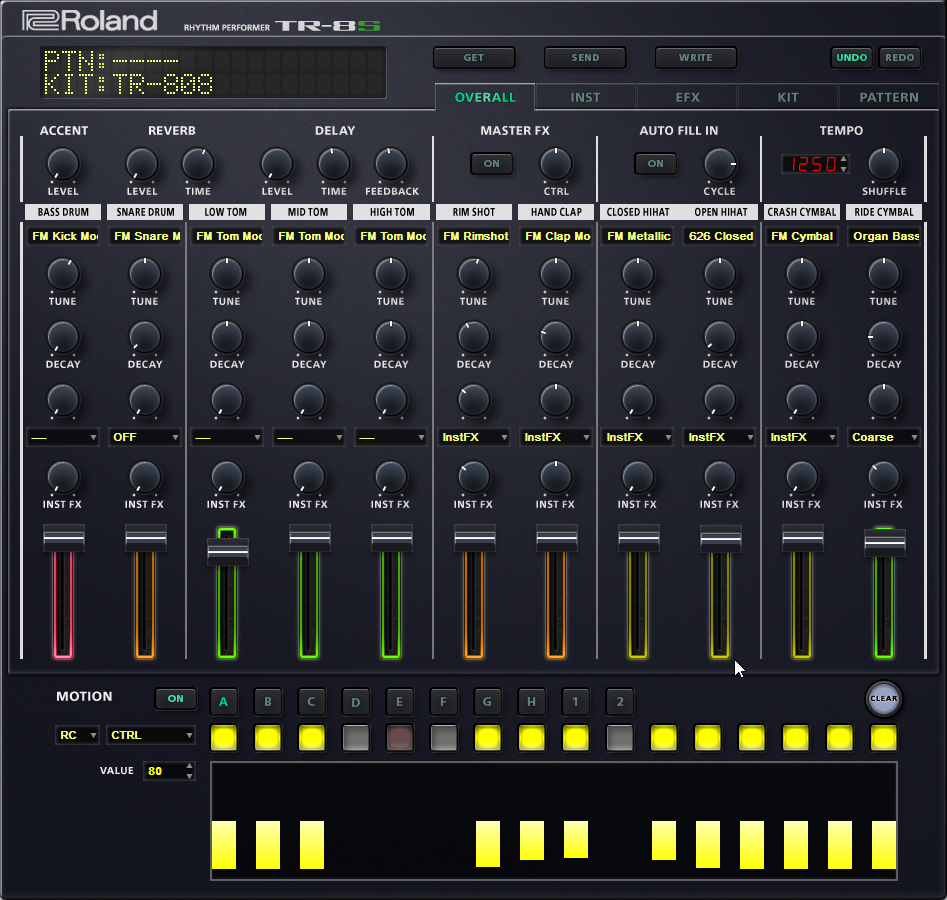This screenshot has height=900, width=947.
Task: Click the FM Kick instrument name field
Action: point(63,236)
